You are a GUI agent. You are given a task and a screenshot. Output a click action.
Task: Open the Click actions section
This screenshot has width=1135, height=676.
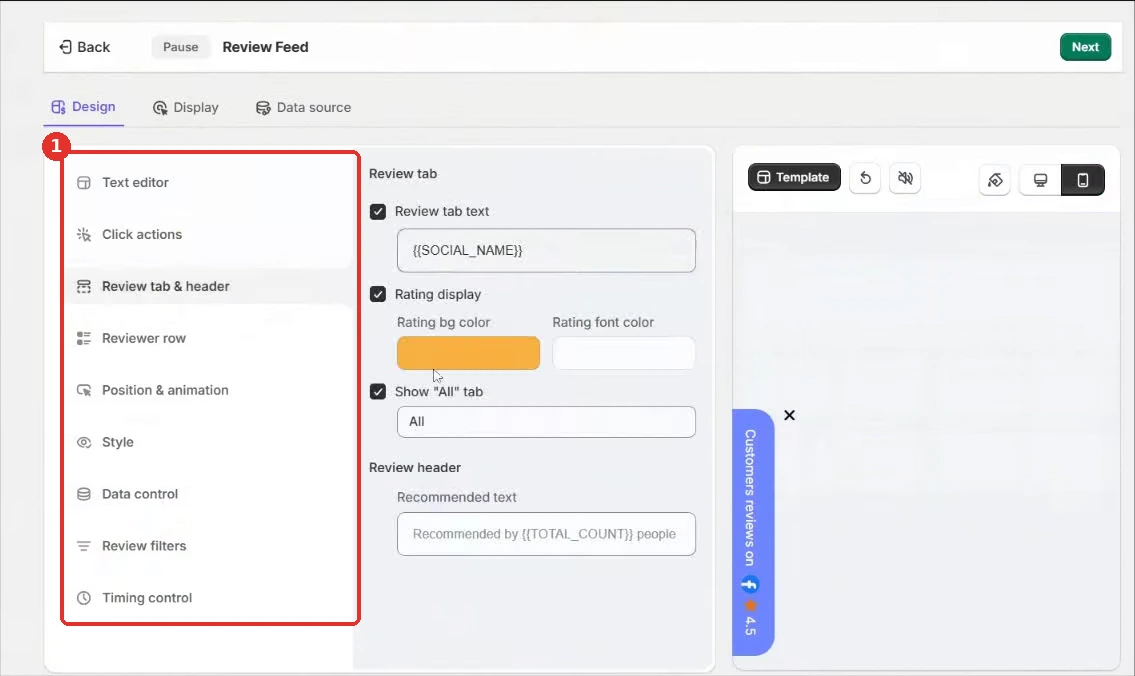(x=210, y=235)
